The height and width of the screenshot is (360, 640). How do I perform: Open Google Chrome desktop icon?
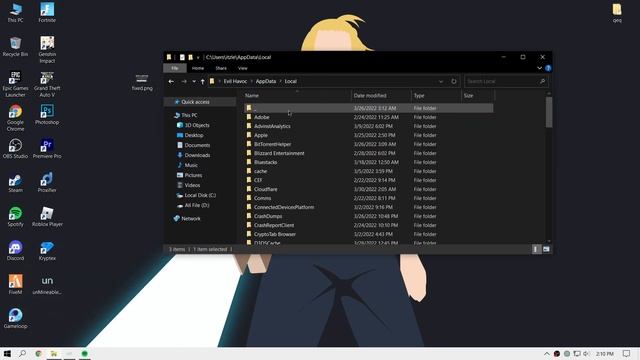pos(16,118)
